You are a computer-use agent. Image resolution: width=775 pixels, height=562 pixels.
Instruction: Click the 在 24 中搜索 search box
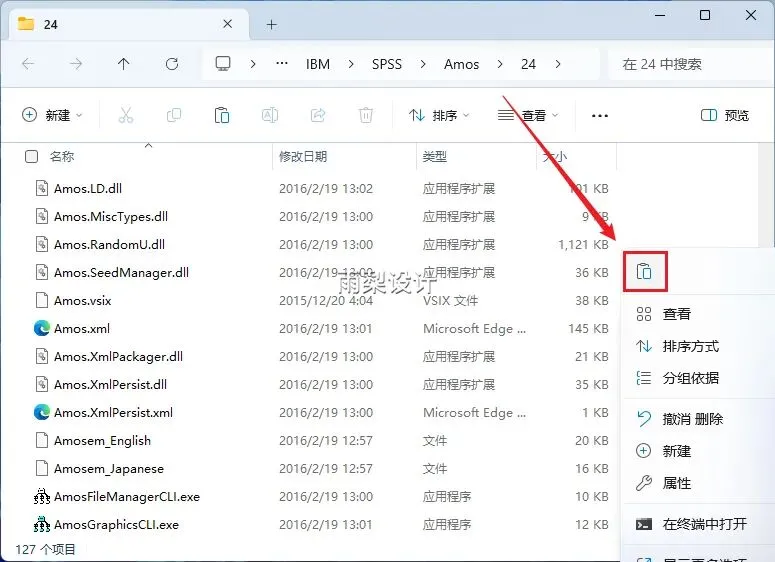(x=689, y=64)
